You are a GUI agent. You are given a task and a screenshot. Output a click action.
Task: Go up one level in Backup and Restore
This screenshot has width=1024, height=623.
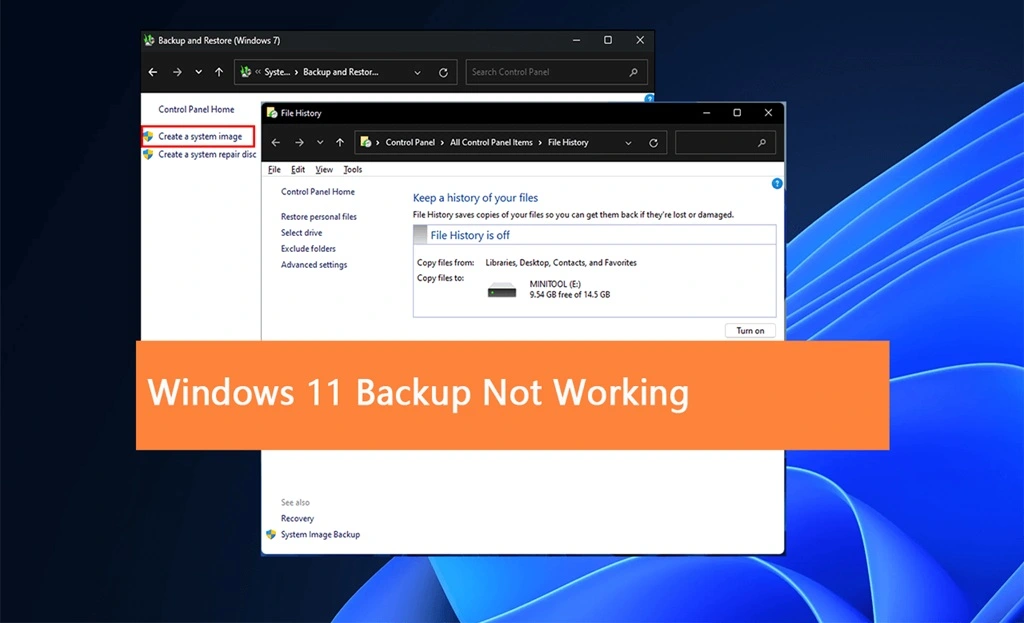[x=219, y=72]
